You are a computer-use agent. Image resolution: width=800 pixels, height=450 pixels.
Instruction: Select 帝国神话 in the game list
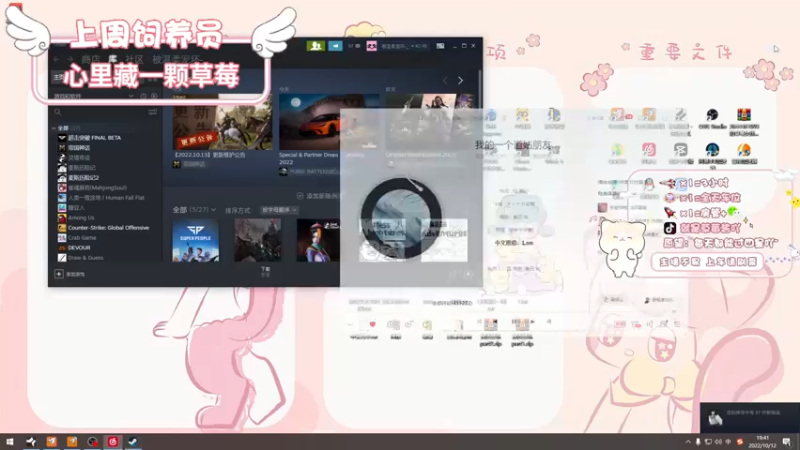tap(74, 147)
